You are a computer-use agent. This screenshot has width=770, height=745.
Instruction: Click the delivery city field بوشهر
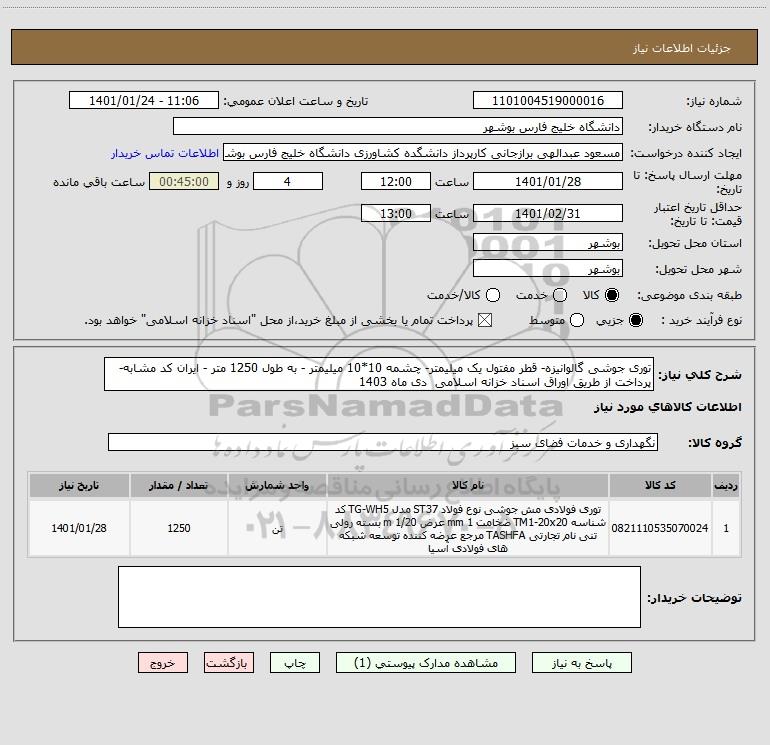pyautogui.click(x=548, y=269)
